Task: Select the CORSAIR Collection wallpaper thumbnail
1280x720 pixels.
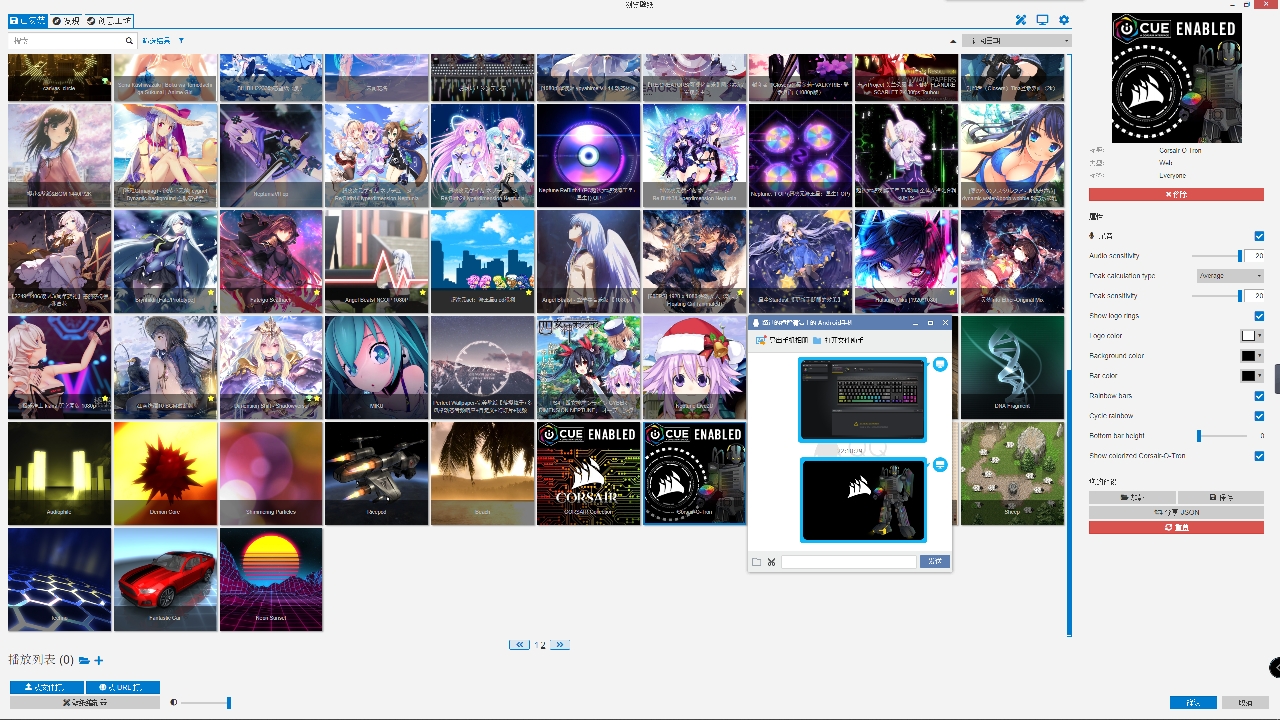Action: (x=588, y=473)
